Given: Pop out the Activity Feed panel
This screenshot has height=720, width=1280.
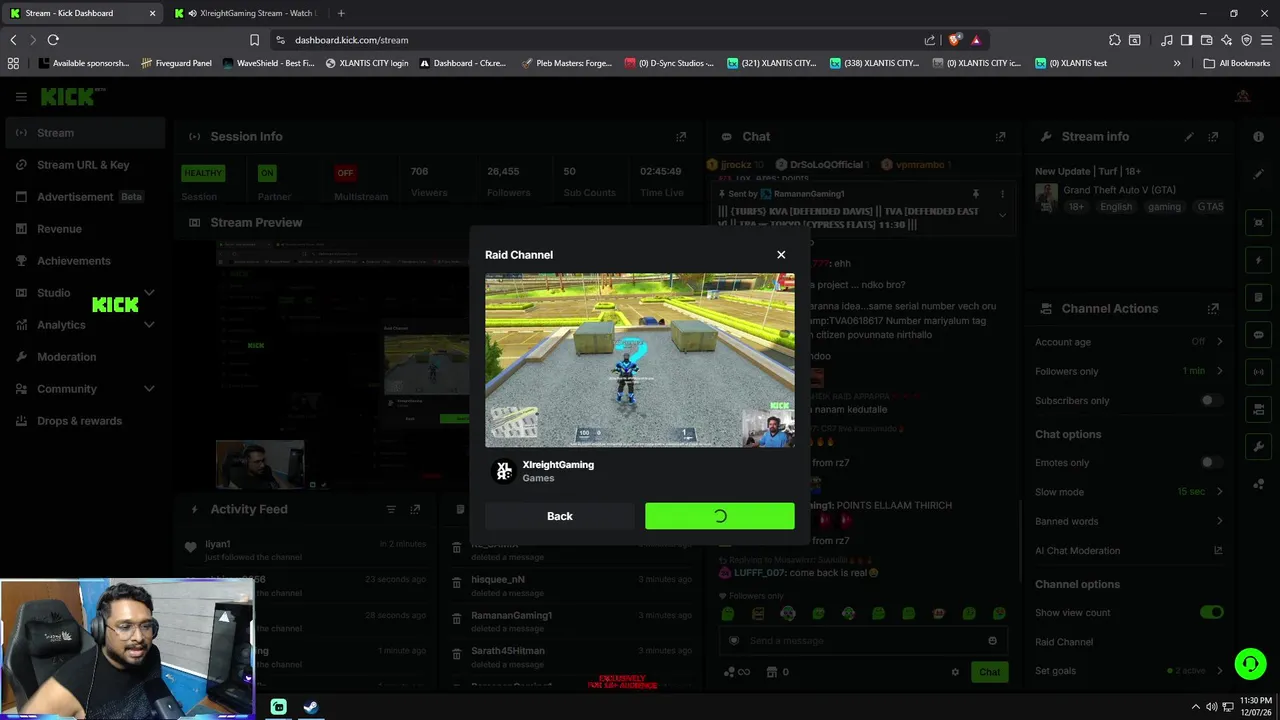Looking at the screenshot, I should point(415,510).
